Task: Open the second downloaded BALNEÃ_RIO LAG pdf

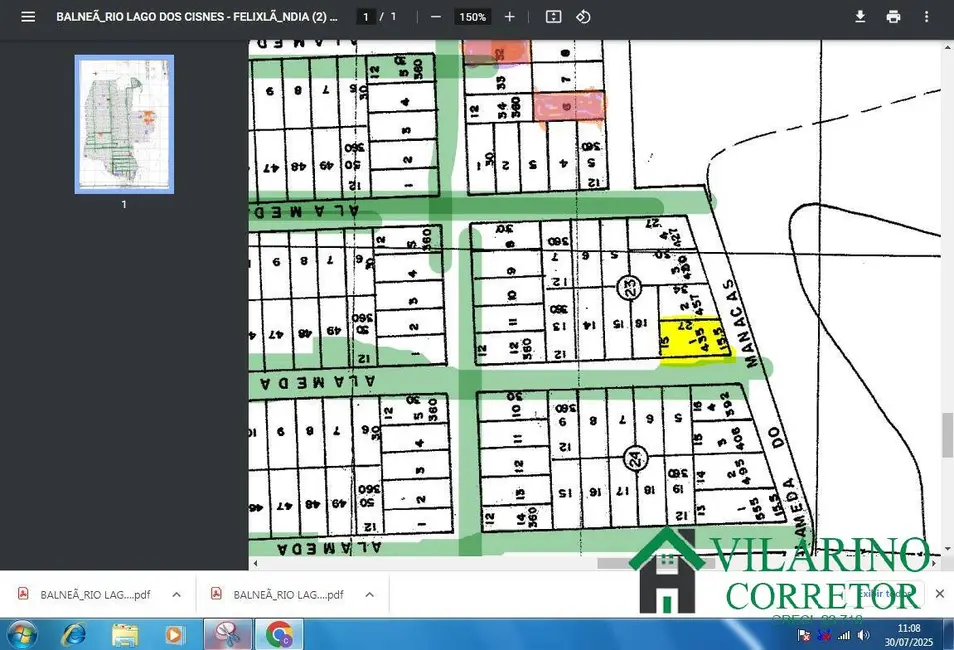Action: [278, 594]
